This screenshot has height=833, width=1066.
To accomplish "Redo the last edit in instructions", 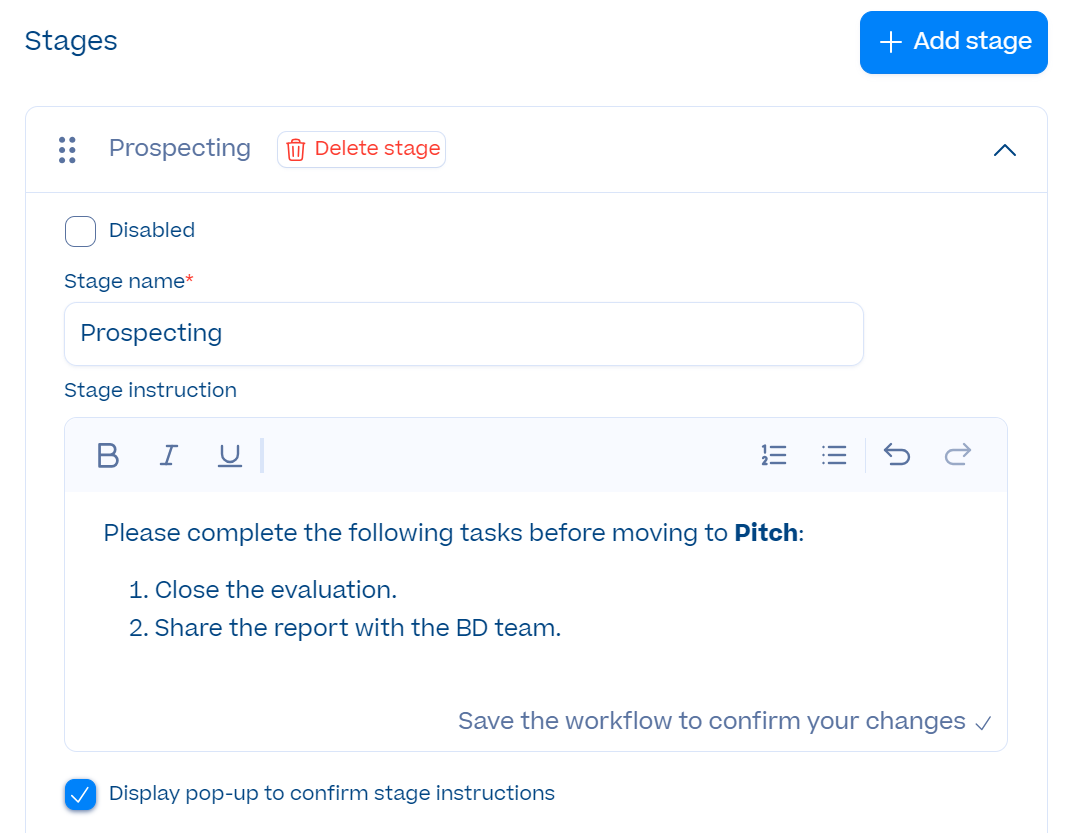I will click(958, 454).
